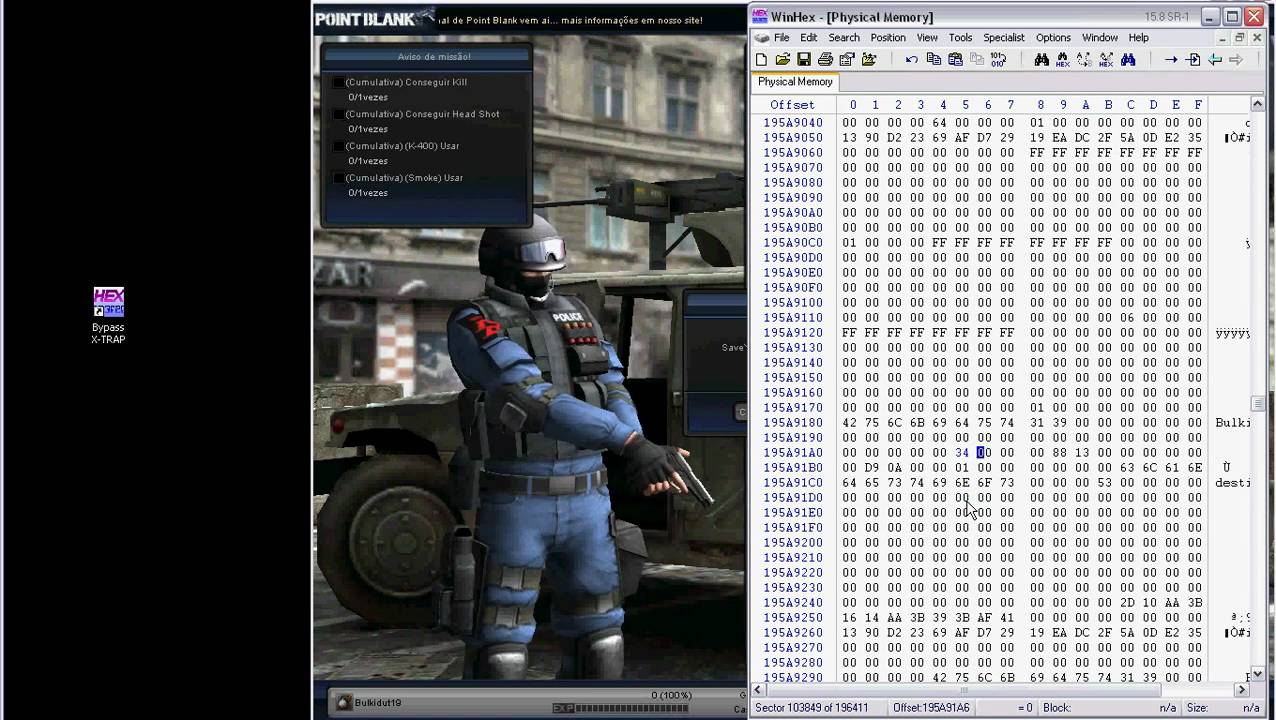Click hex byte 34 in row 195A91A0

click(962, 453)
